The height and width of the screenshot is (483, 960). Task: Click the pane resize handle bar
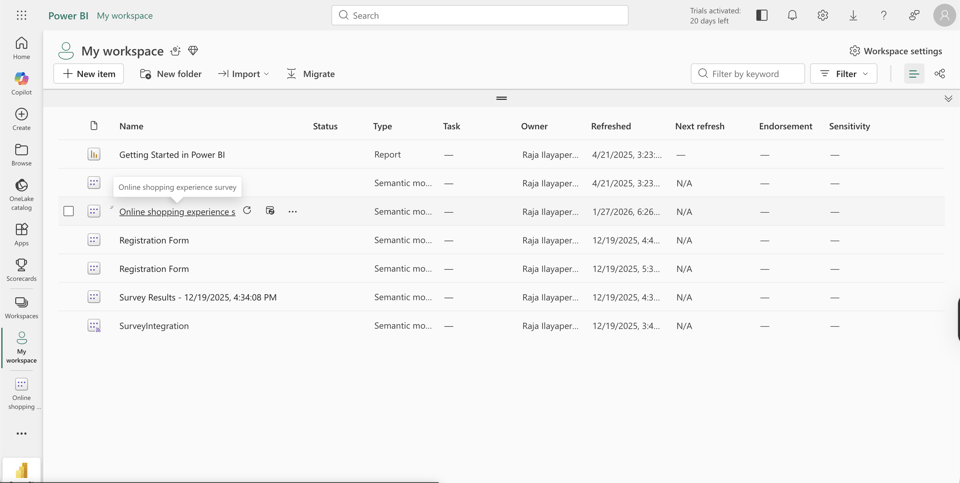(501, 98)
